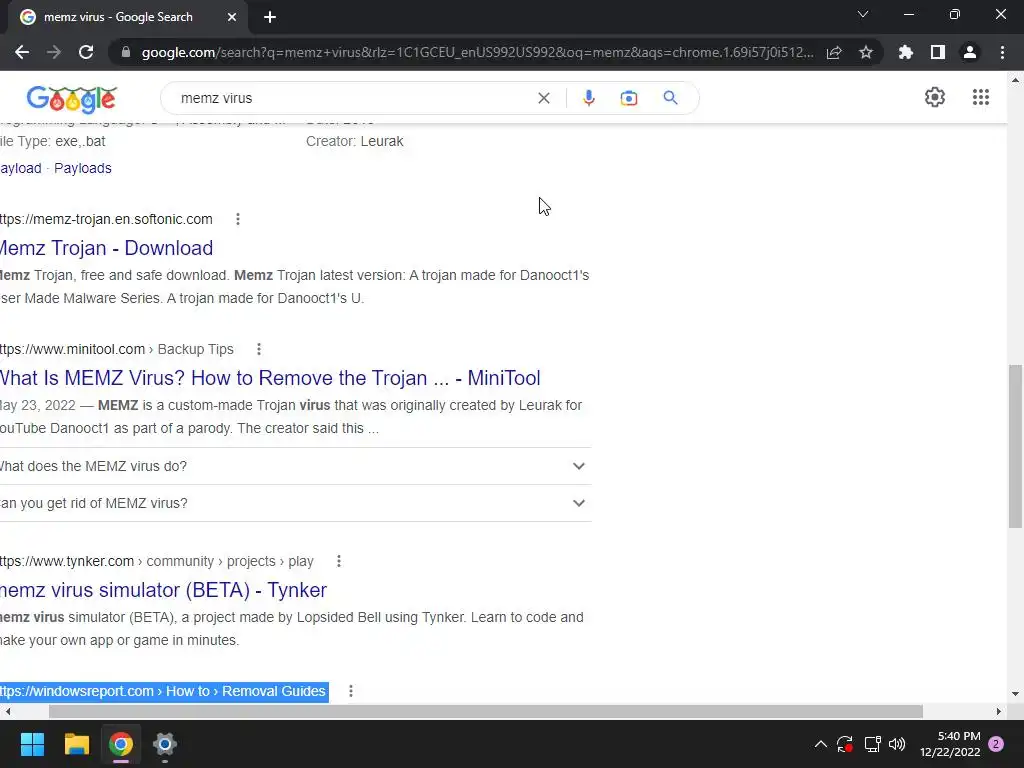
Task: Expand What does the MEMZ virus do
Action: (296, 466)
